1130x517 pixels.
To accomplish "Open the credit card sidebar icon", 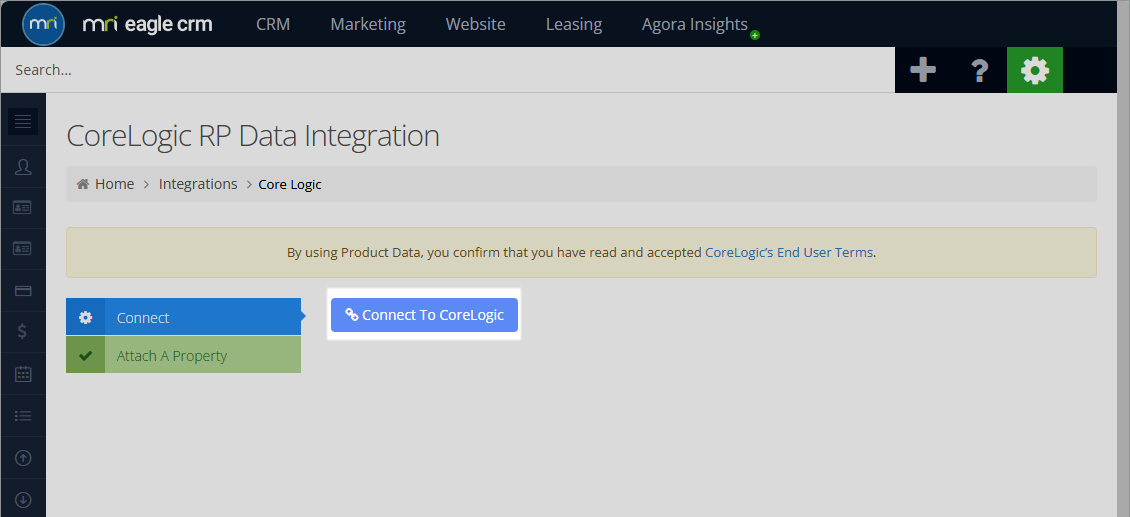I will pyautogui.click(x=23, y=291).
